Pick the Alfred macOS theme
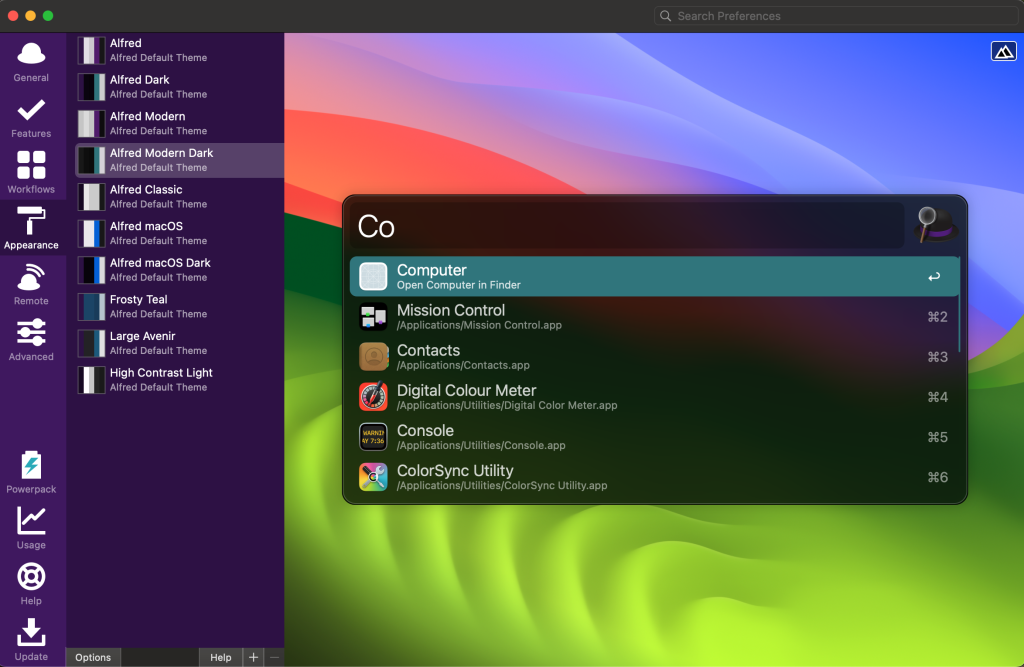The image size is (1024, 667). tap(180, 233)
